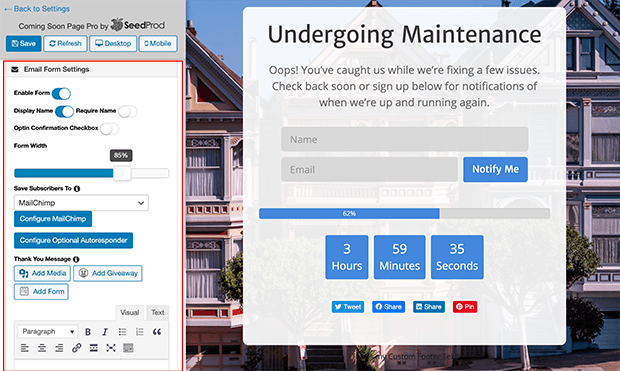Click the Name field in the preview

[405, 139]
